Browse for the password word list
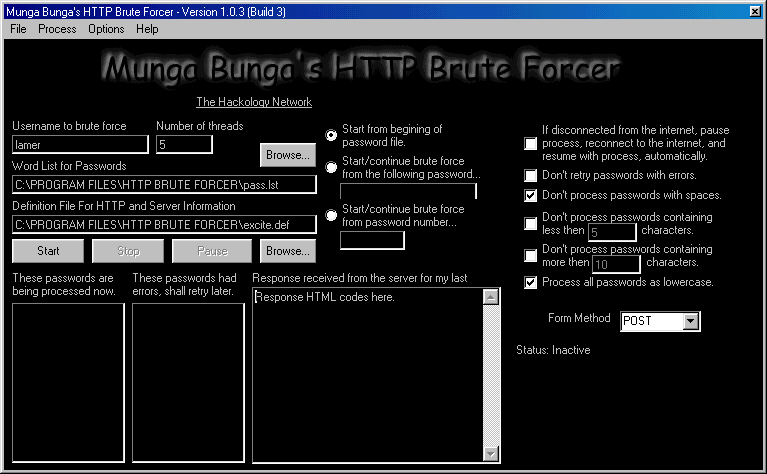Viewport: 767px width, 474px height. 287,155
